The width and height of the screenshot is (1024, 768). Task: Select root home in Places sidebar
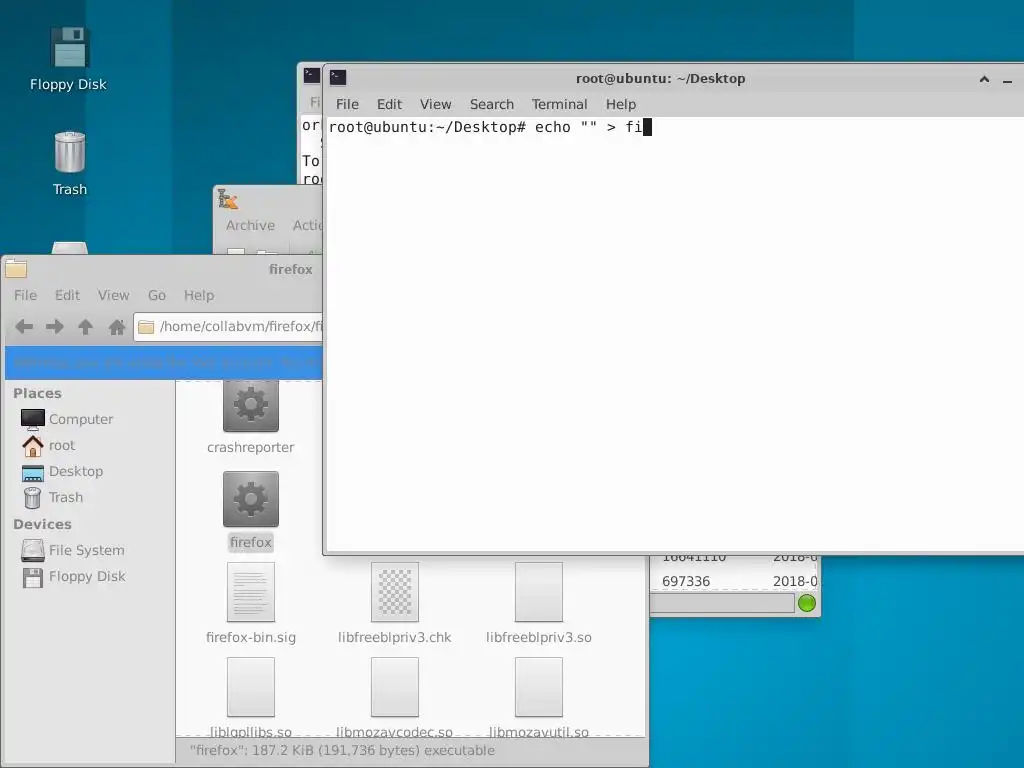coord(49,445)
